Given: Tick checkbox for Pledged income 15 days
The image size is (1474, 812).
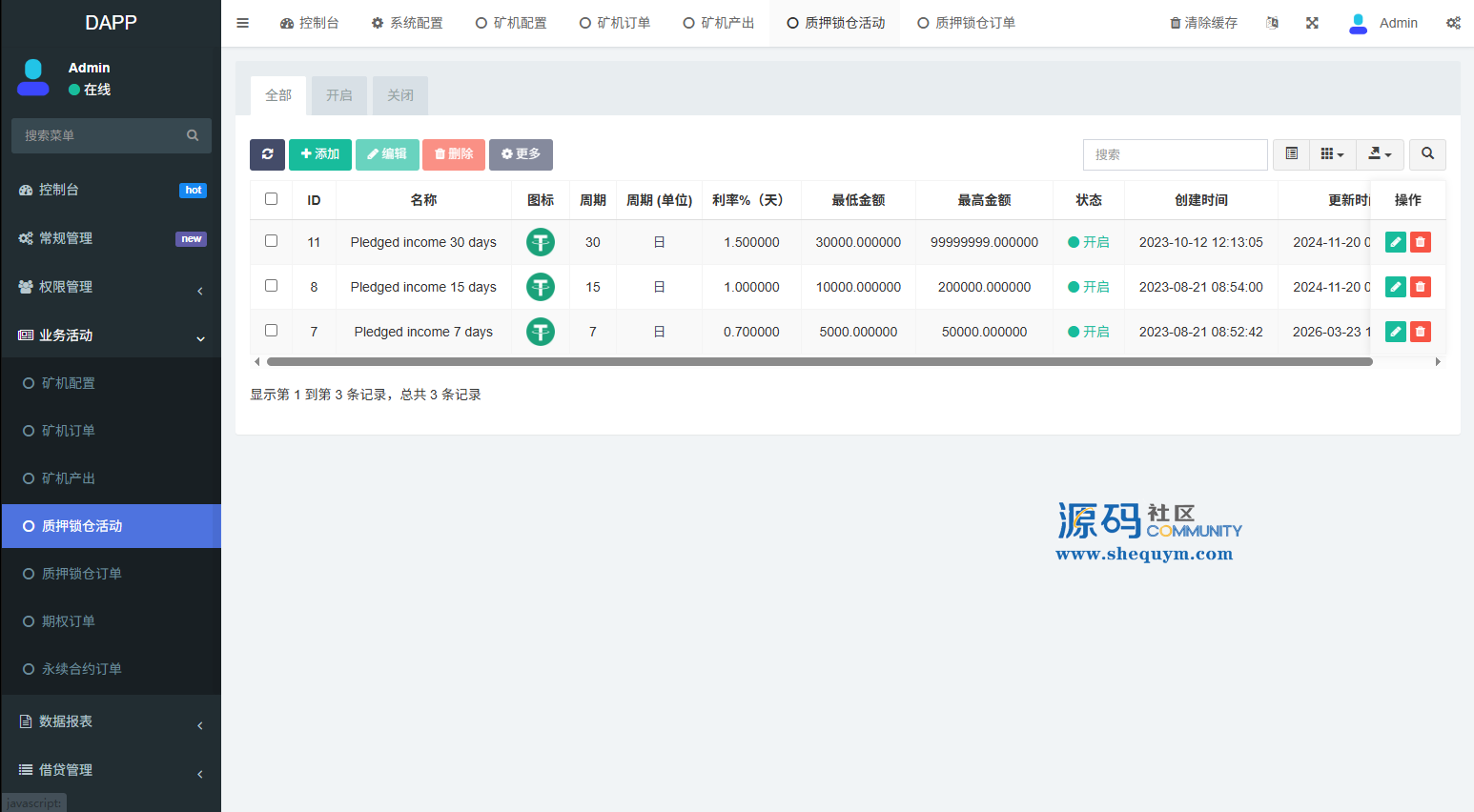Looking at the screenshot, I should (x=272, y=286).
